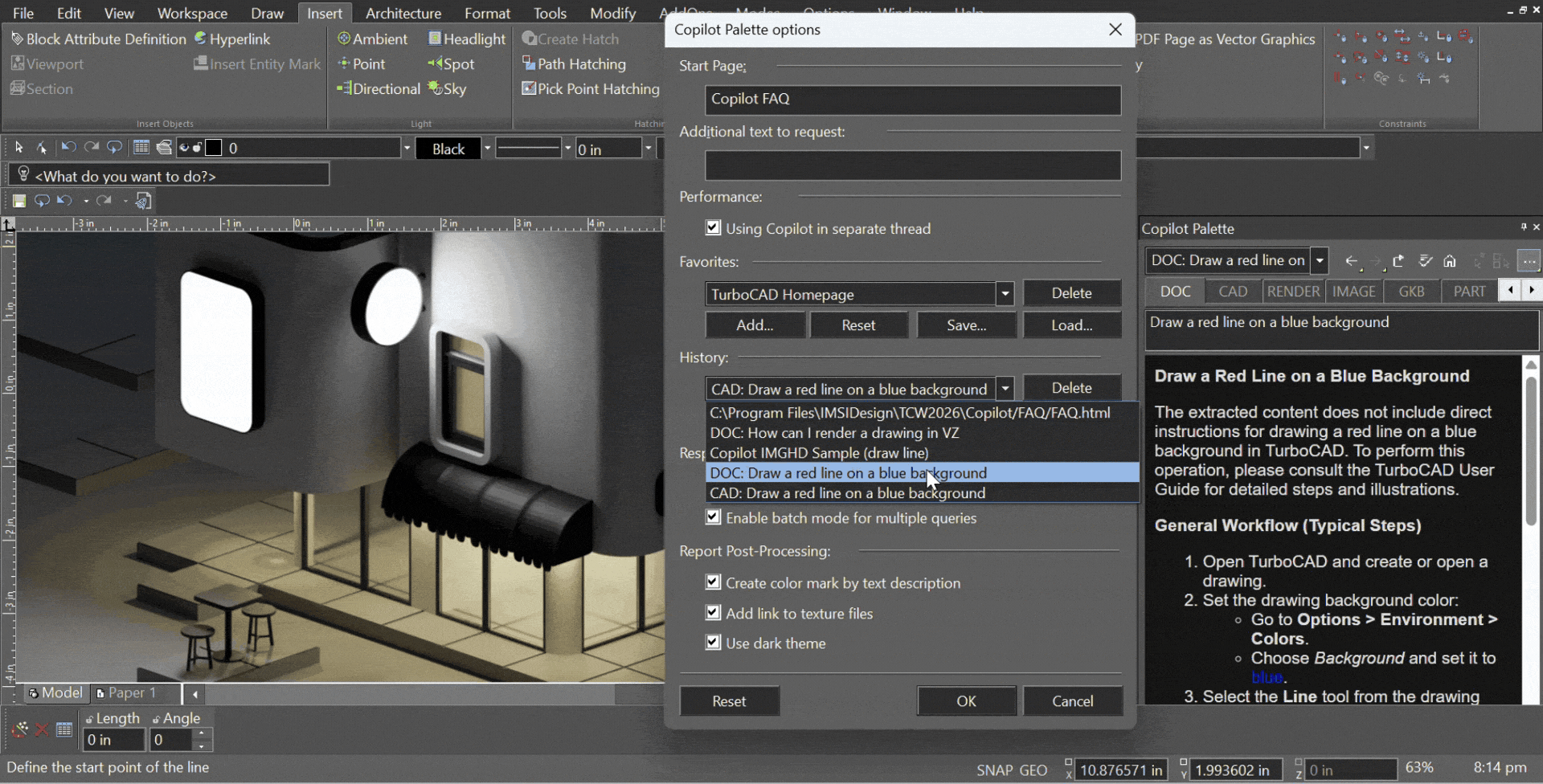Screen dimensions: 1543x784
Task: Click the lightbulb icon in the search box
Action: pos(23,174)
